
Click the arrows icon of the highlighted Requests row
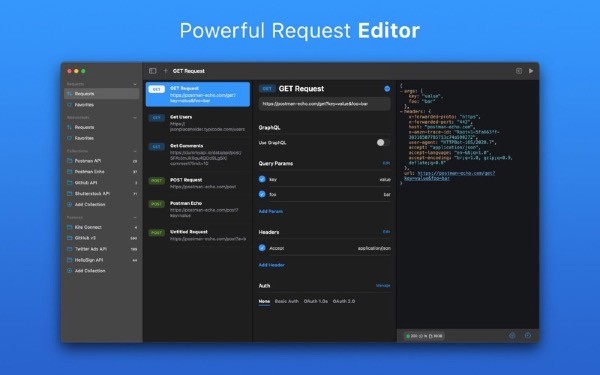tap(70, 94)
